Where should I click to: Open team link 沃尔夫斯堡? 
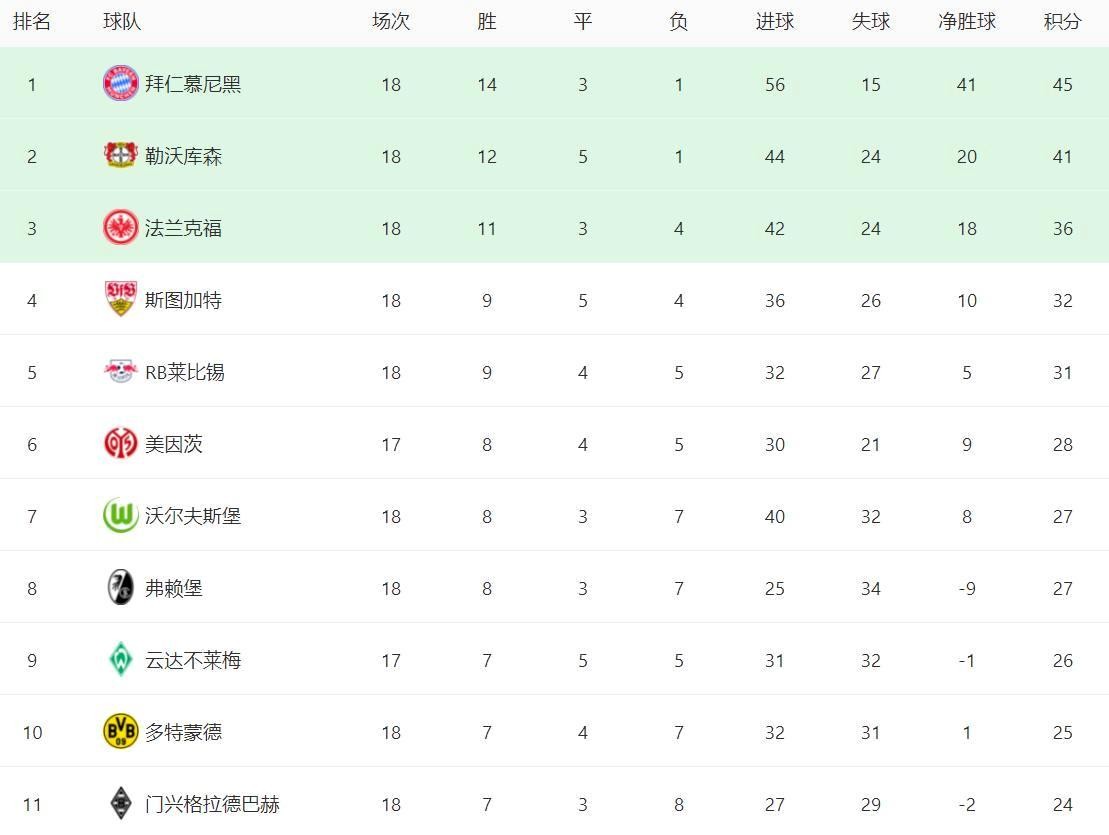coord(193,516)
